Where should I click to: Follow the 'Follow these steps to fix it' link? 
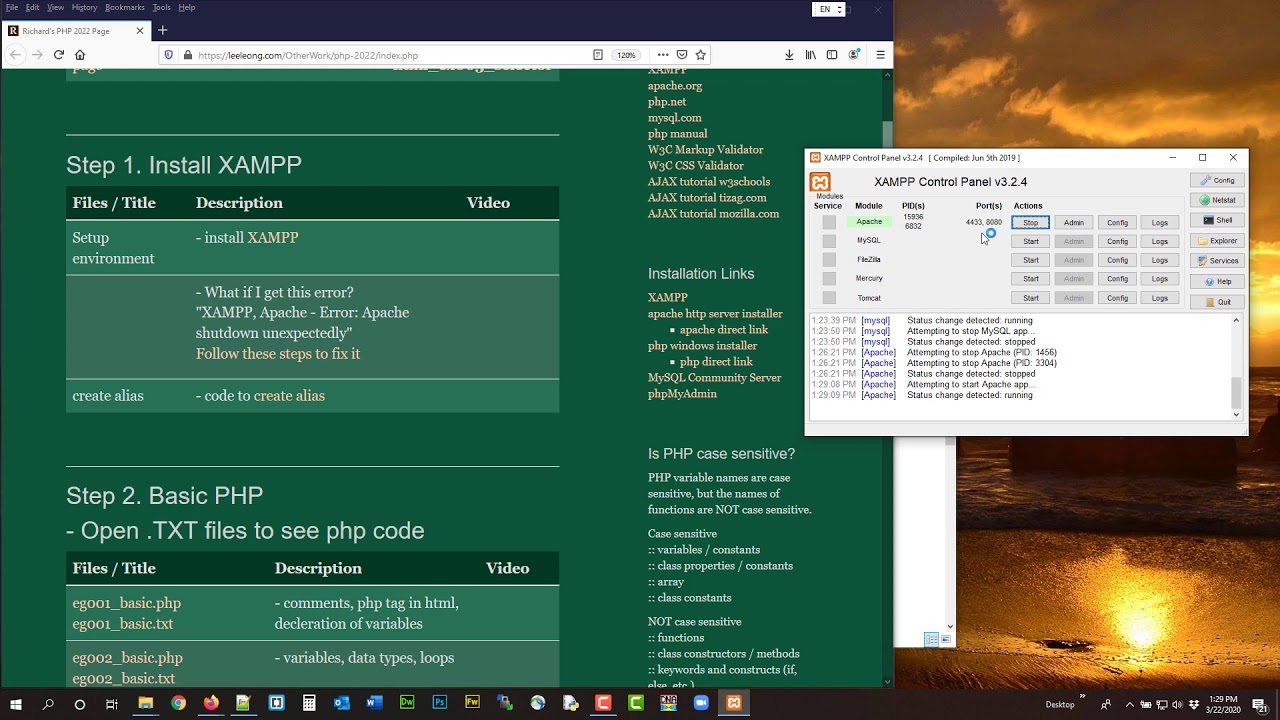278,354
